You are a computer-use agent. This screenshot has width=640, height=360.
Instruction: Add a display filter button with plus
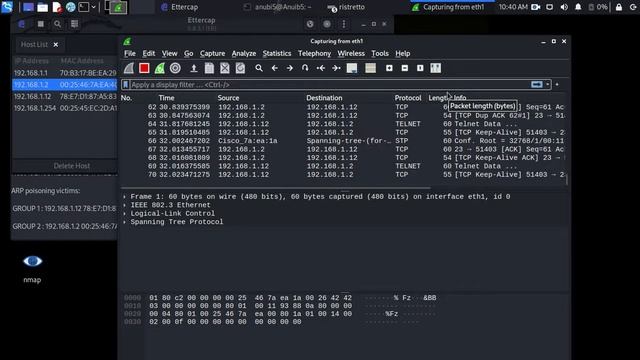click(557, 84)
